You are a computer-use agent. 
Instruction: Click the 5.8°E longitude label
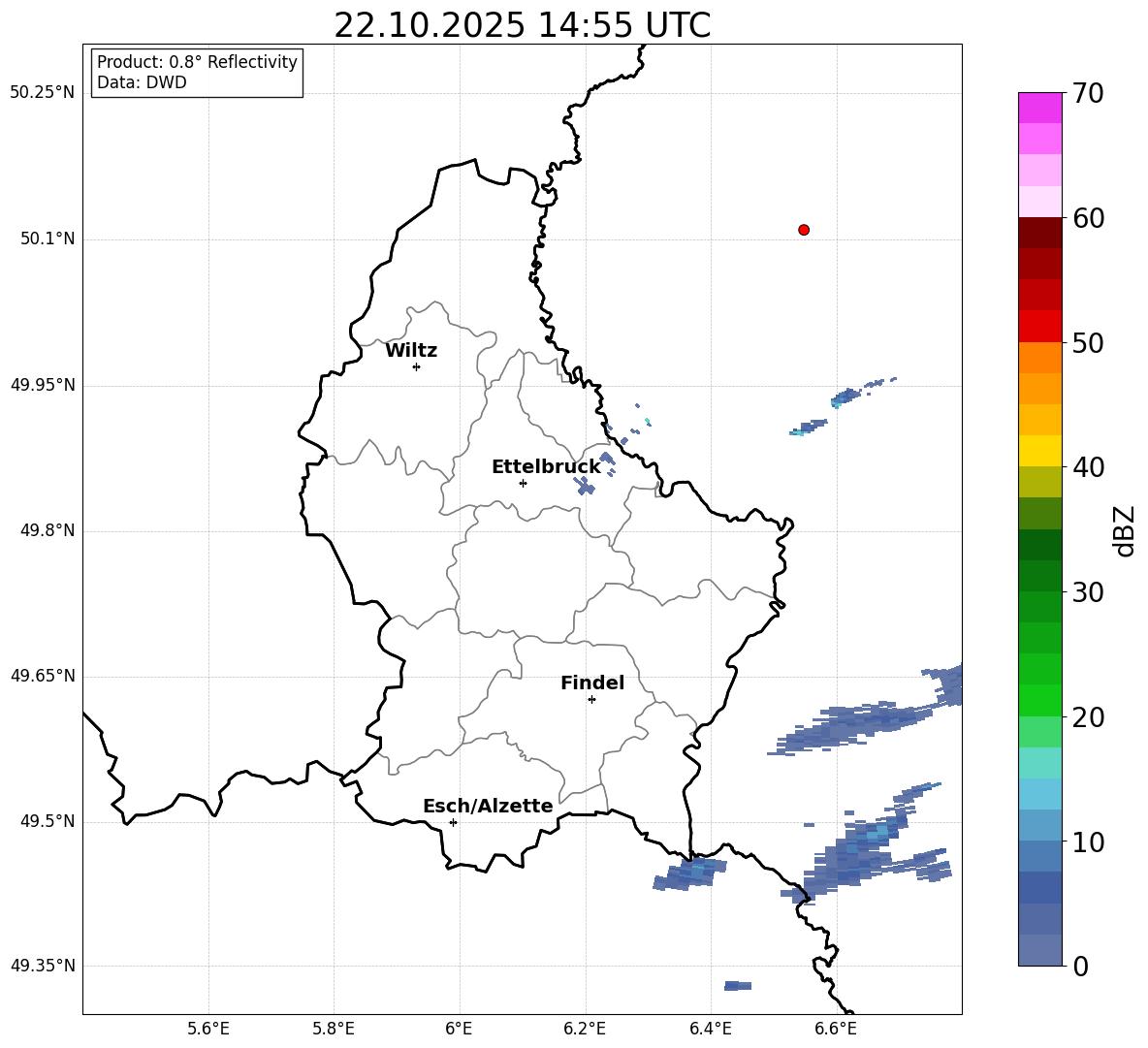(x=334, y=1029)
